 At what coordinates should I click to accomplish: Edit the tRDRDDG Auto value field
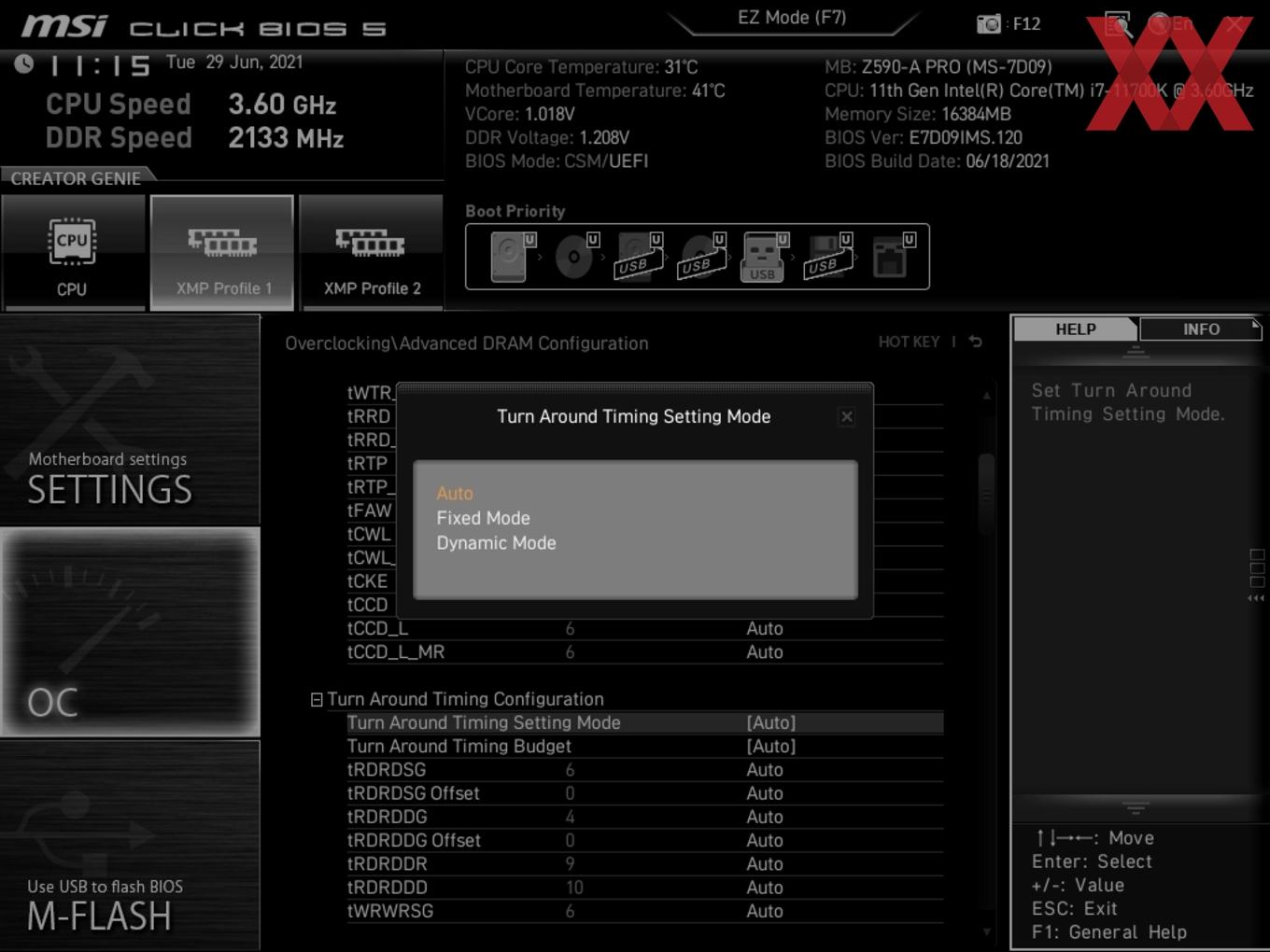[x=764, y=816]
